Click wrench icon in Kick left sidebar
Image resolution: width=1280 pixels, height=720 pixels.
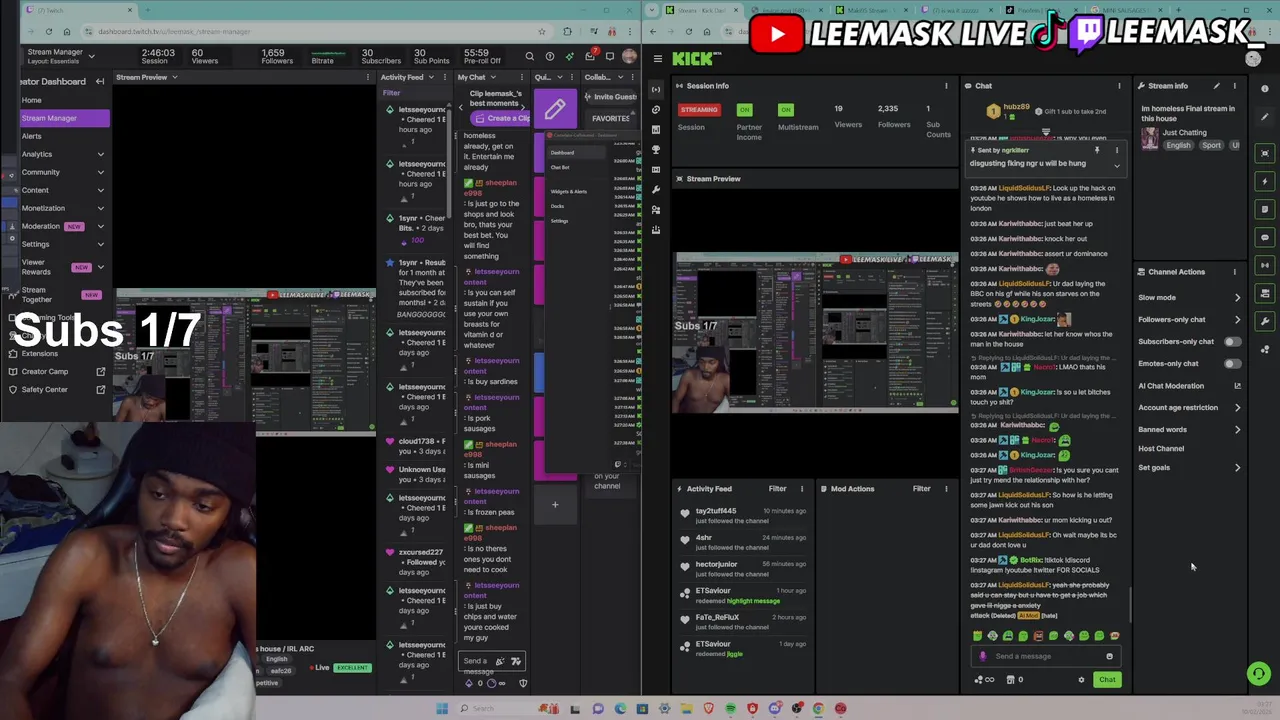click(656, 189)
